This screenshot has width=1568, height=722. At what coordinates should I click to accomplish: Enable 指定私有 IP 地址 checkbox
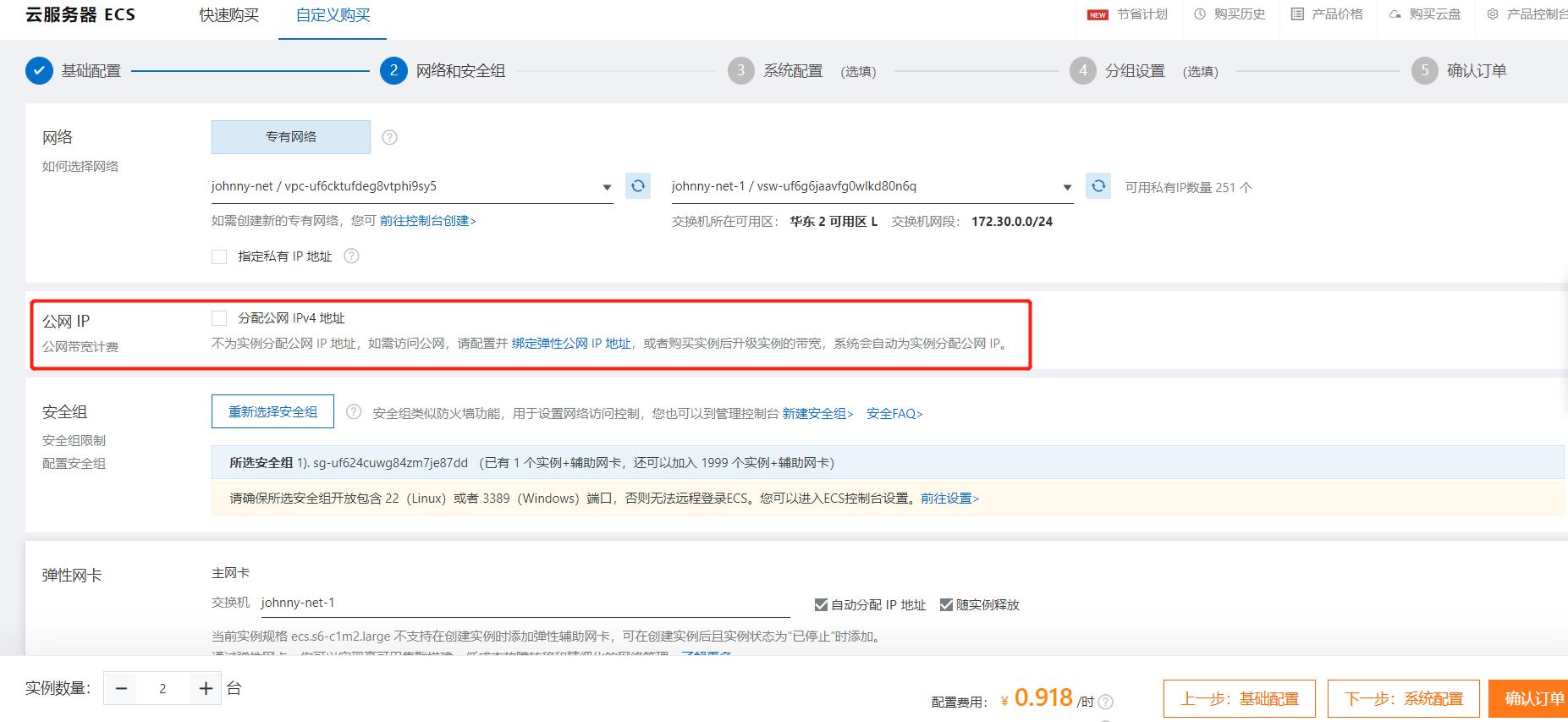point(219,256)
